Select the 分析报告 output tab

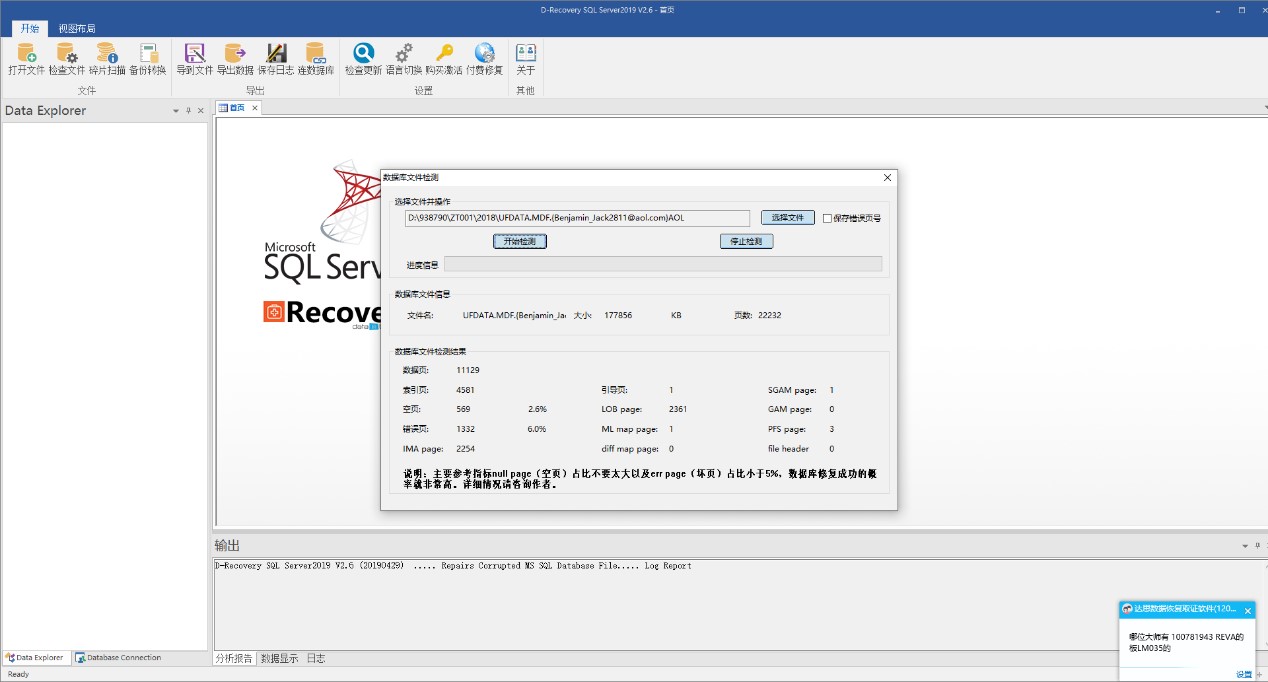(235, 659)
